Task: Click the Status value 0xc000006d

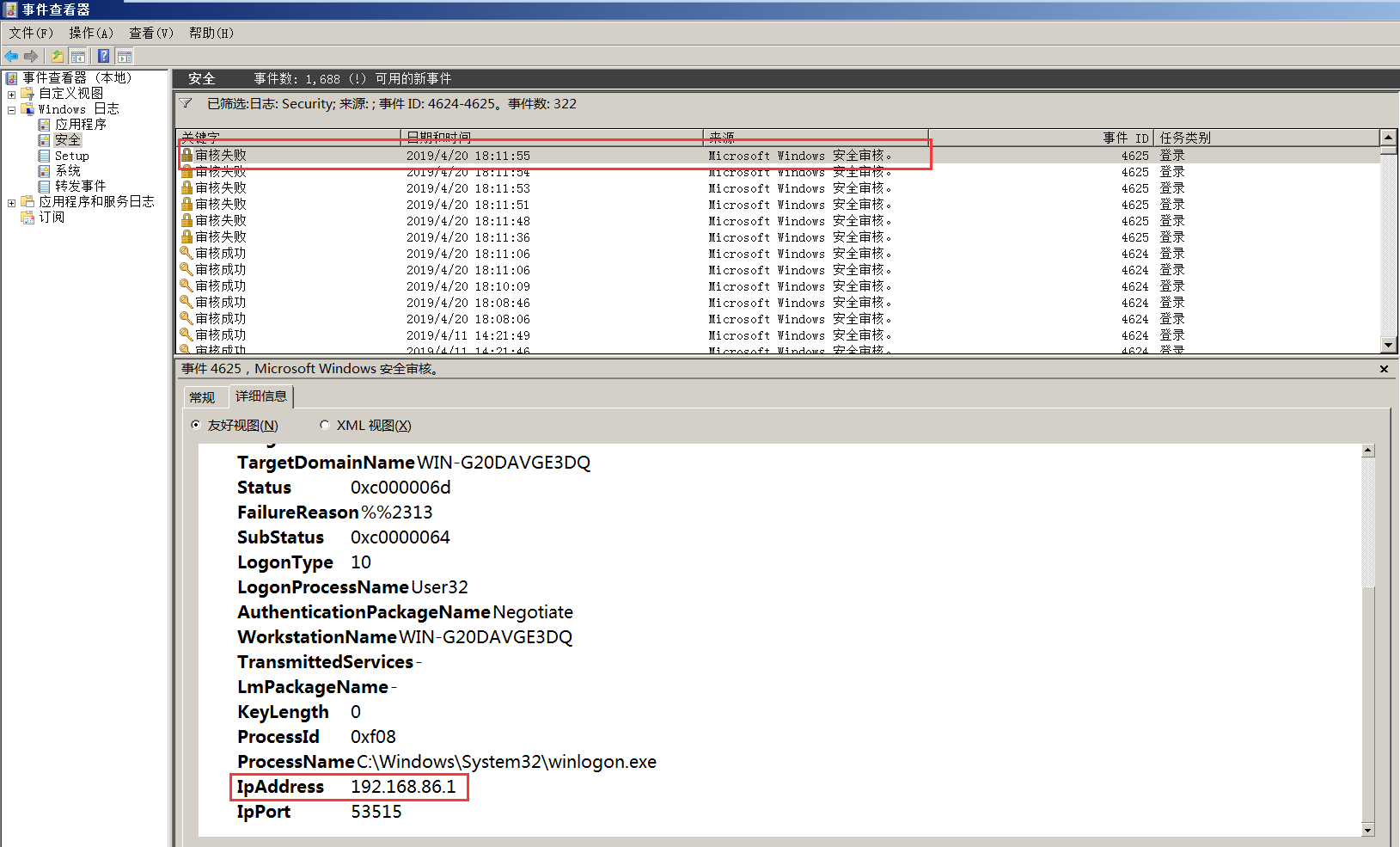Action: [x=400, y=488]
